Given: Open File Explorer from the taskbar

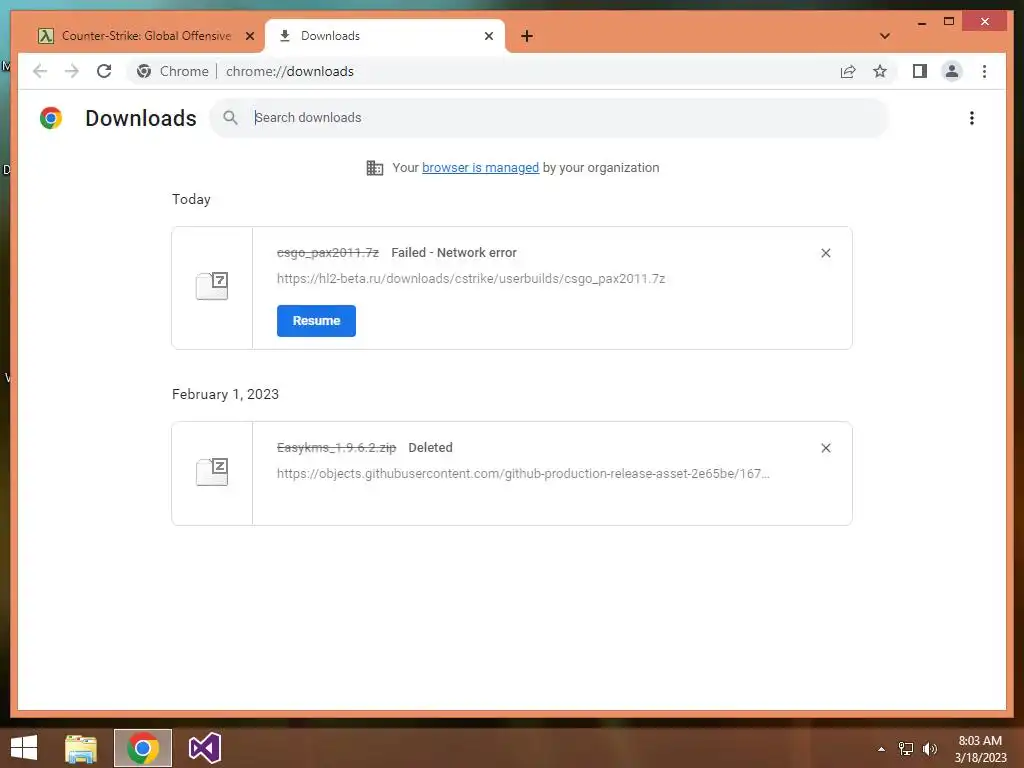Looking at the screenshot, I should pyautogui.click(x=81, y=748).
